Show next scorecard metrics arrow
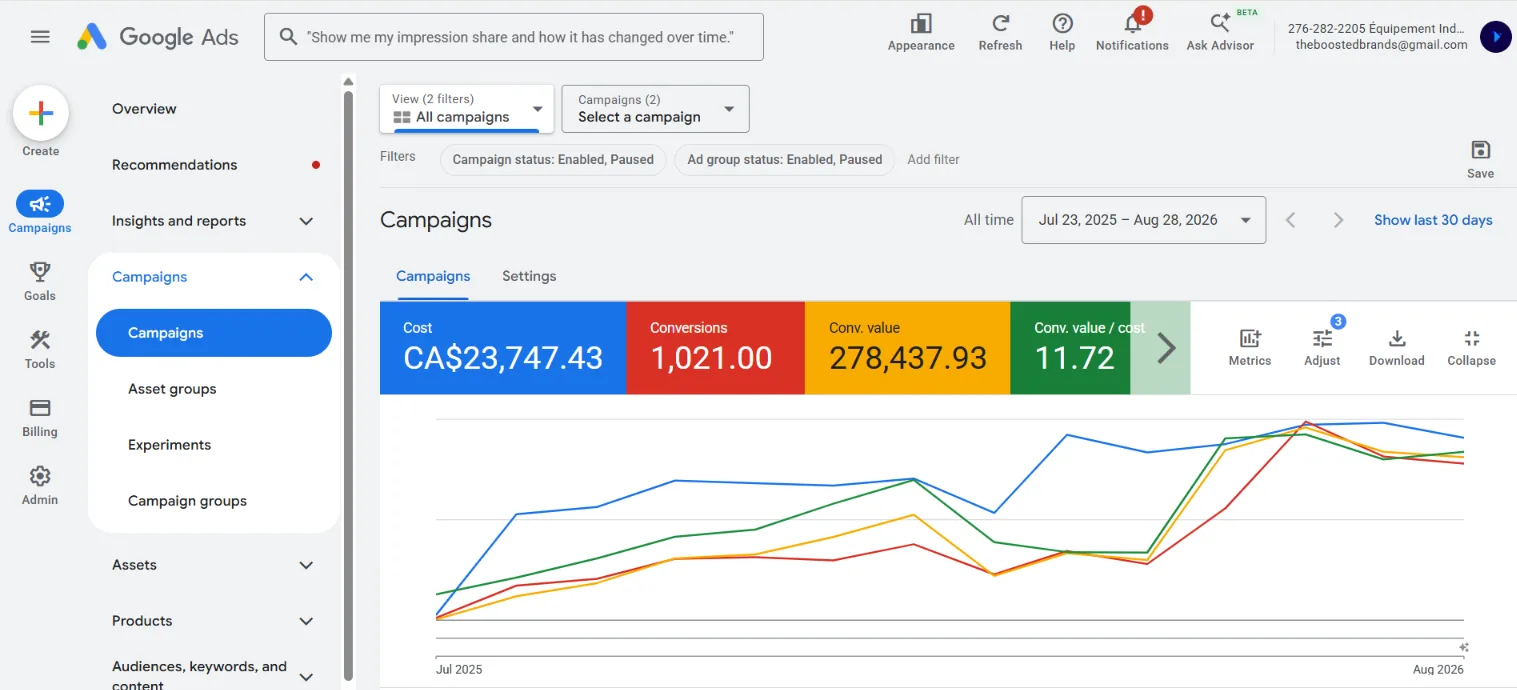 click(1166, 348)
